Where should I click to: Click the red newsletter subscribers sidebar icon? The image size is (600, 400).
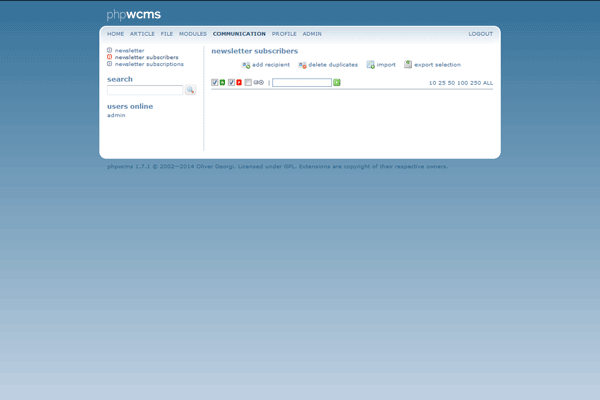(x=110, y=57)
